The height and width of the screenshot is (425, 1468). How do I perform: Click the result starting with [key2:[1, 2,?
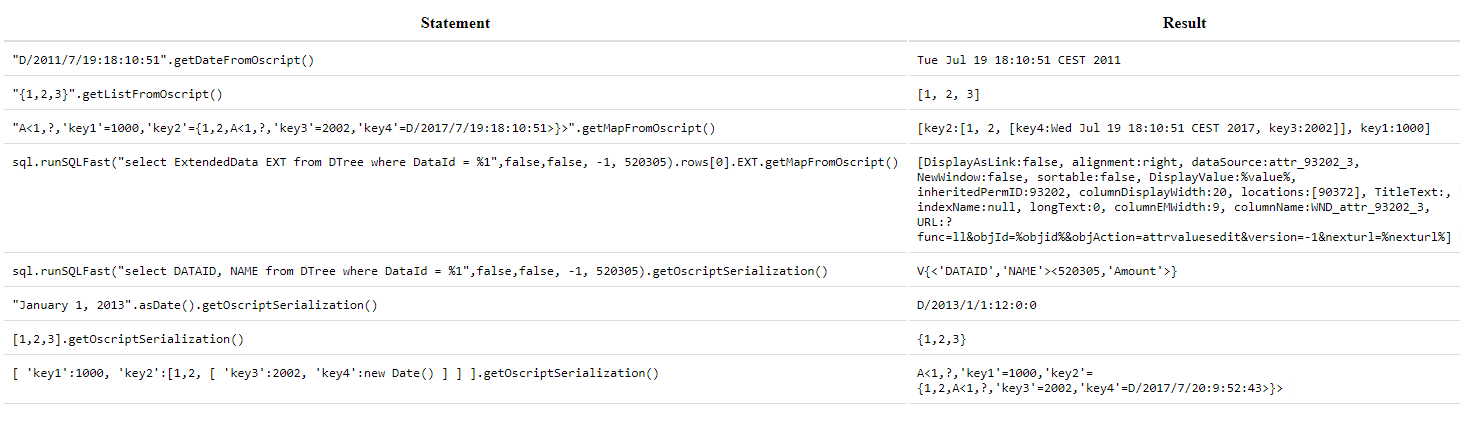click(x=1174, y=128)
